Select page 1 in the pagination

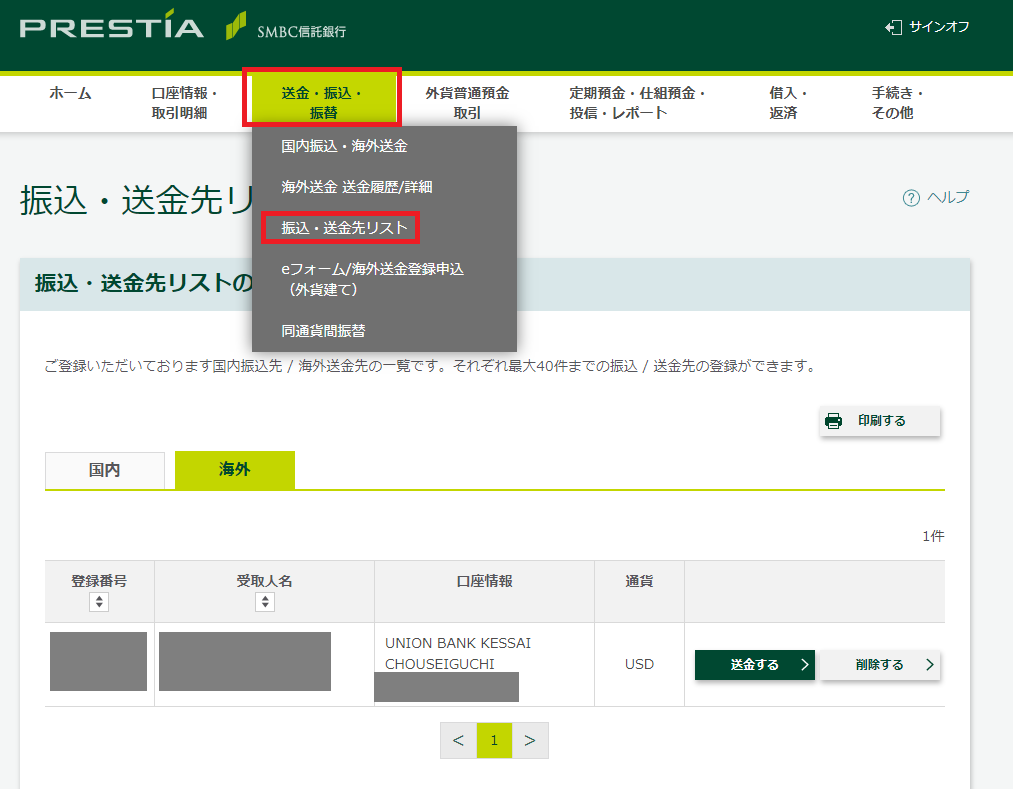tap(494, 740)
